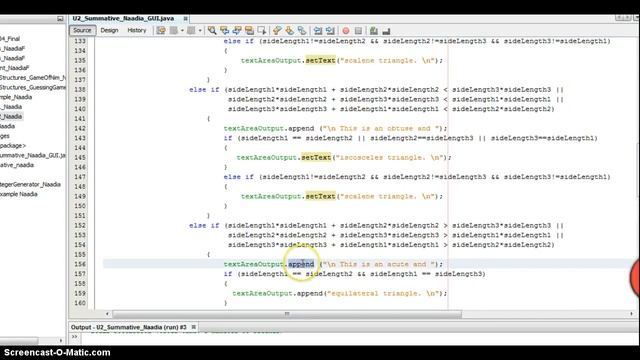Select the mple_Naadia project item
The image size is (640, 360).
pos(16,97)
